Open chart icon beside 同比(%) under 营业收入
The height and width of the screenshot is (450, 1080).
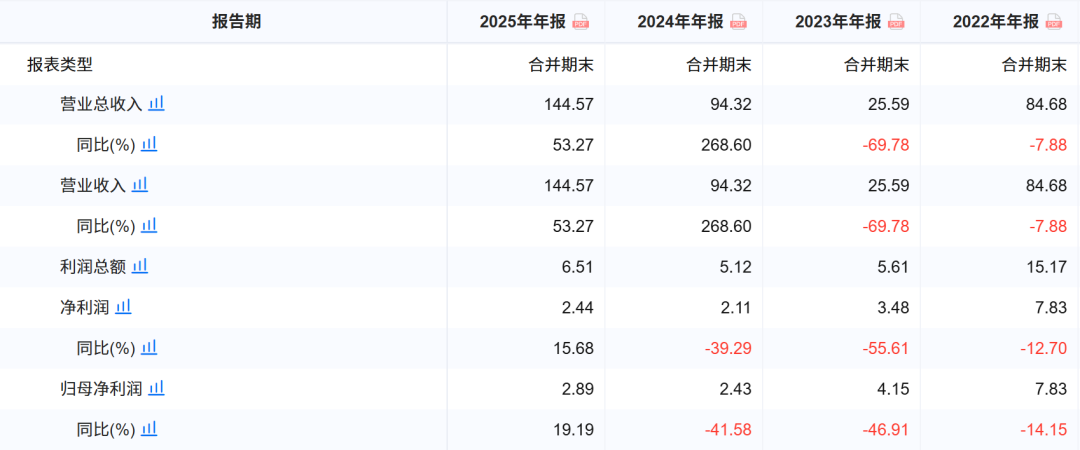point(149,225)
